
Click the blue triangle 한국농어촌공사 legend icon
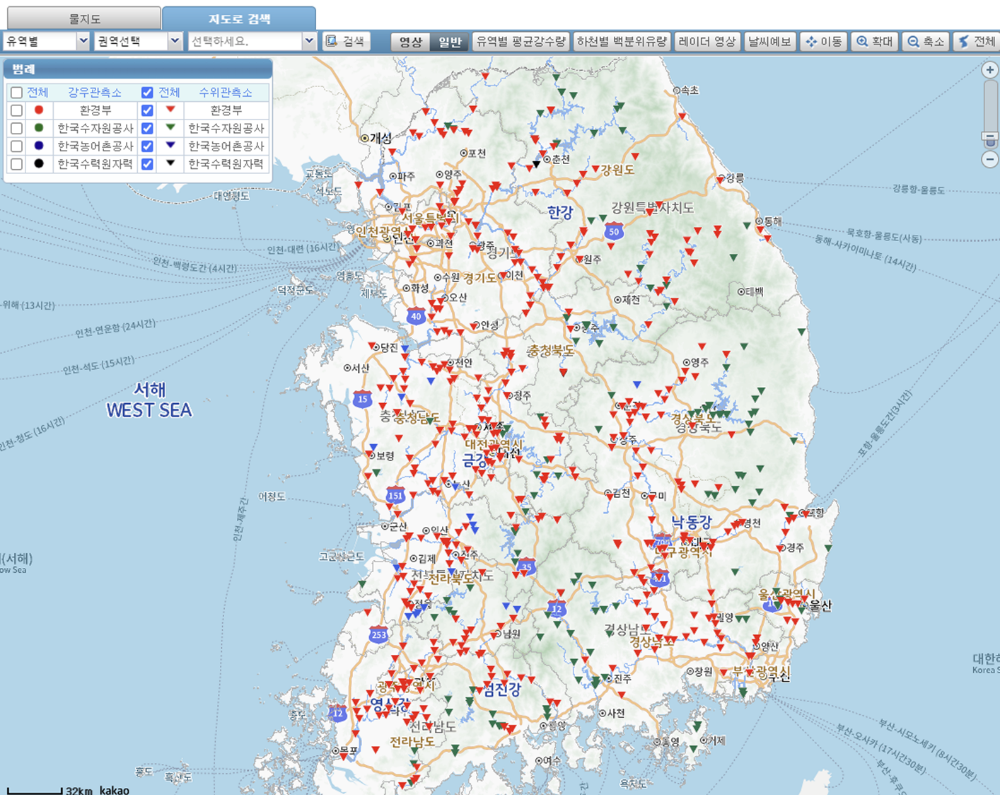[170, 145]
